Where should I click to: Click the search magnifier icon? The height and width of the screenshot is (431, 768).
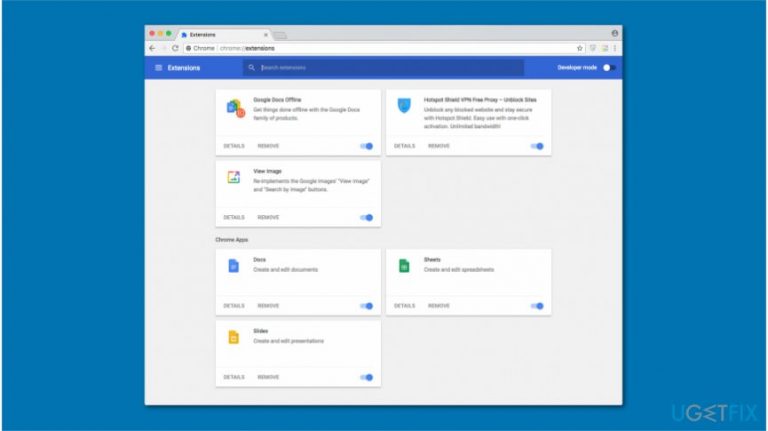(251, 68)
